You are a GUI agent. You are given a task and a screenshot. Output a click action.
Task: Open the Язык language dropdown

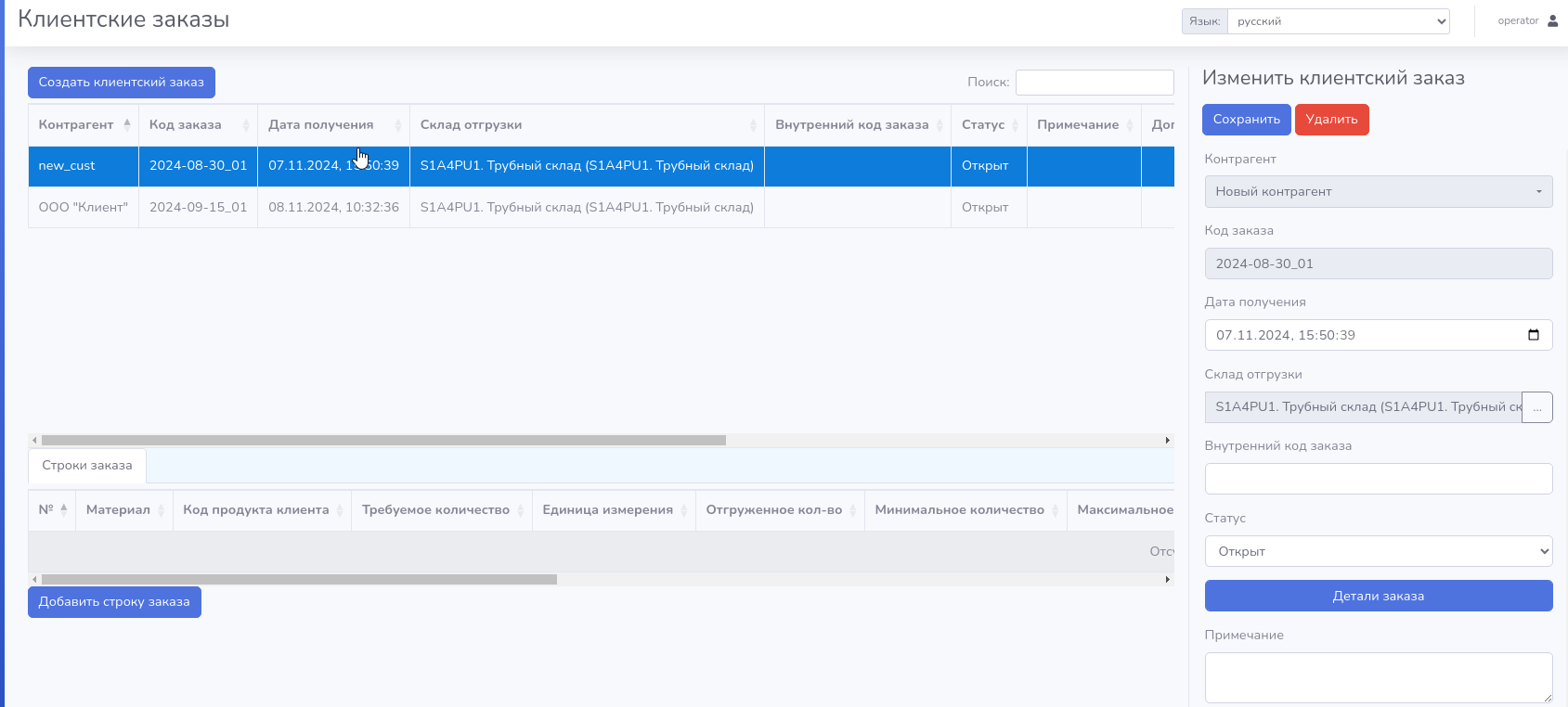click(x=1338, y=21)
